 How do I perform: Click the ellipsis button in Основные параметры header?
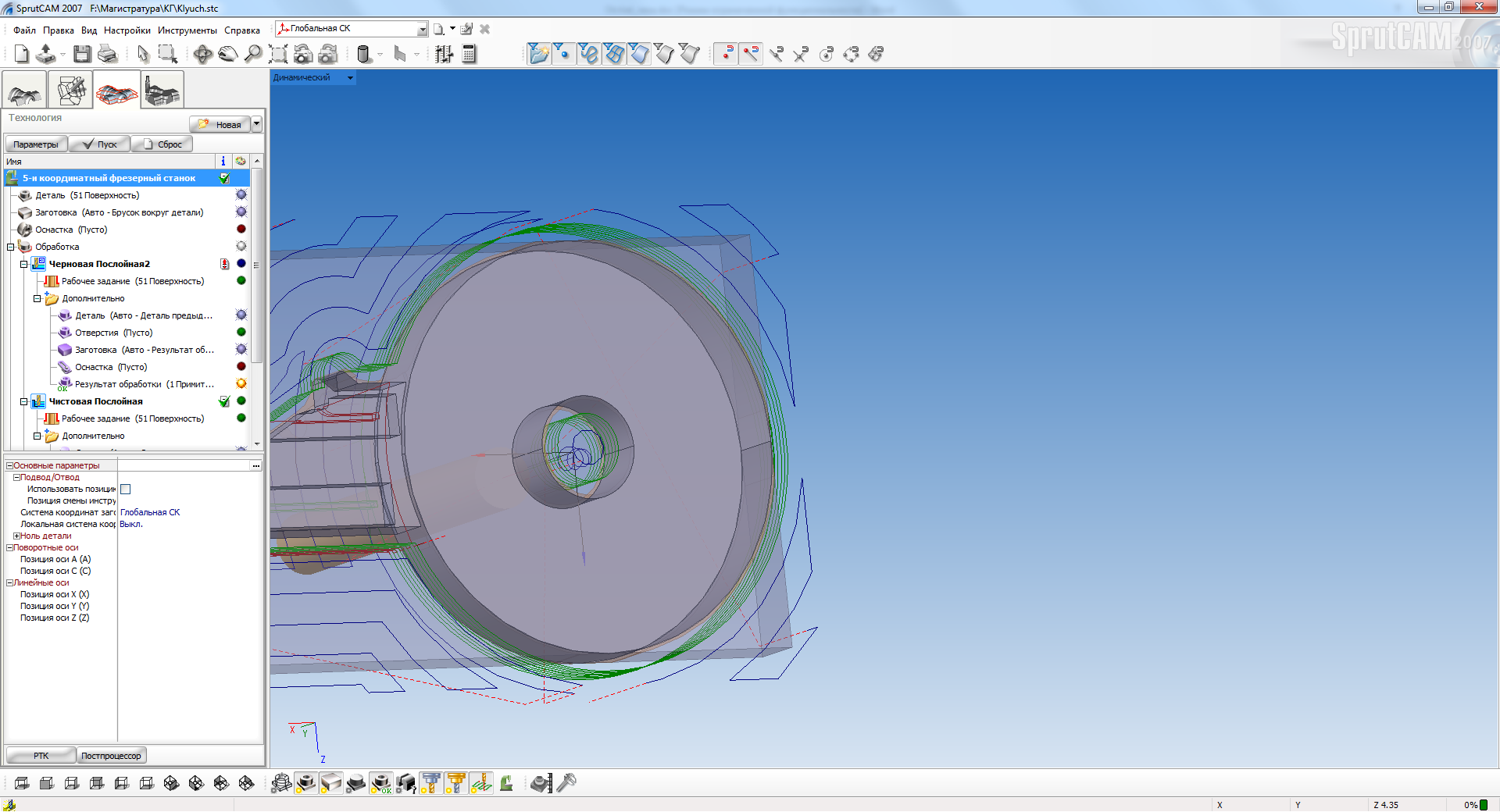tap(255, 465)
